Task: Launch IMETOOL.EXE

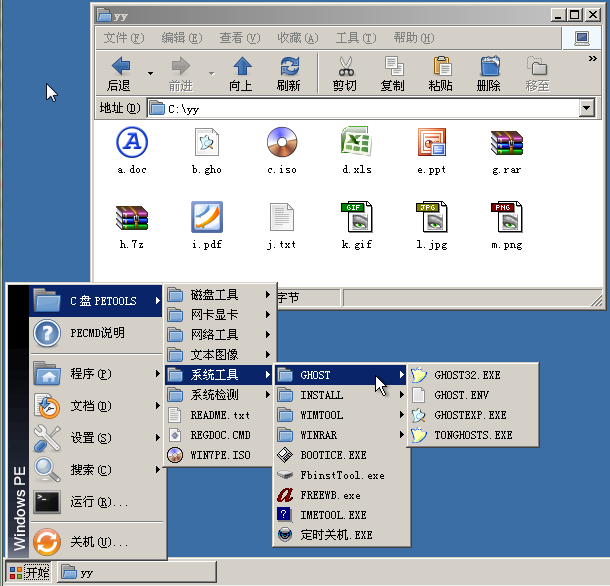Action: [x=341, y=515]
